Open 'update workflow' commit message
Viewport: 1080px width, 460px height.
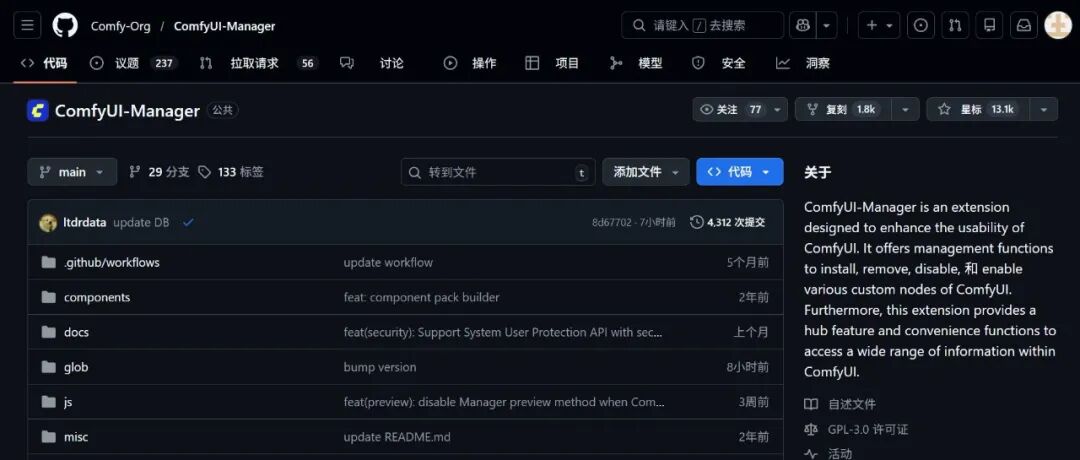click(388, 262)
